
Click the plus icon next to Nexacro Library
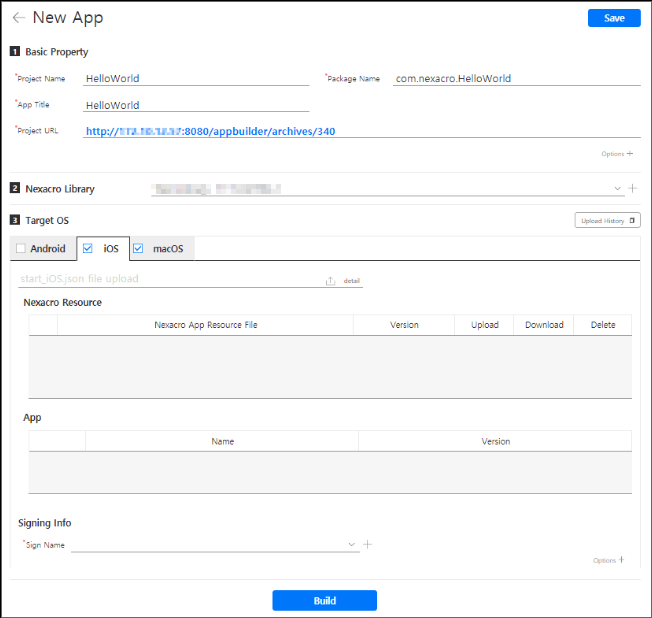(632, 188)
